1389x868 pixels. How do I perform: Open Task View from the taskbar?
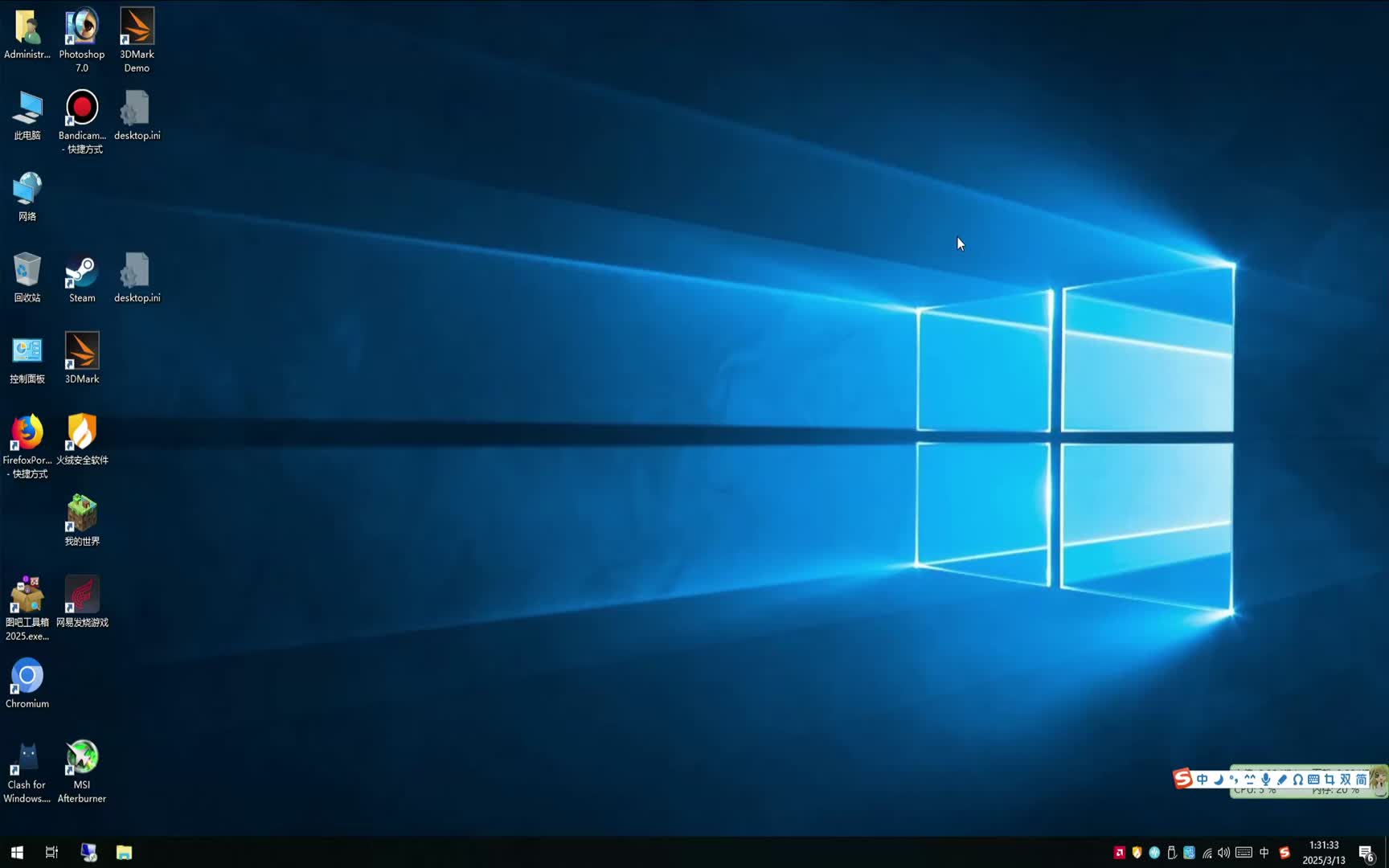click(51, 852)
